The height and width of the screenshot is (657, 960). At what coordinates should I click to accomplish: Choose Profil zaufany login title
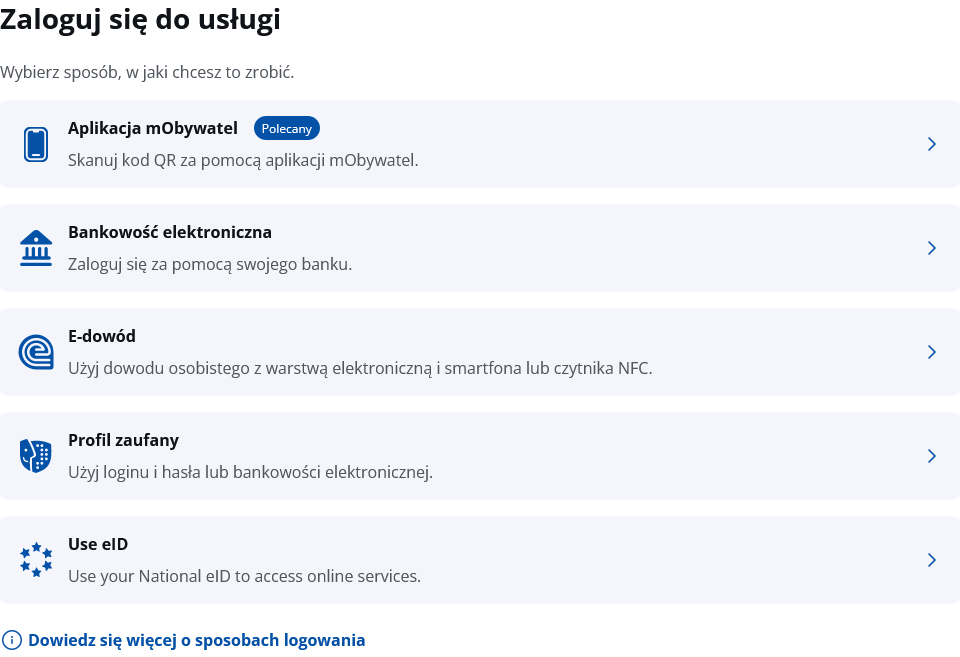pos(123,440)
